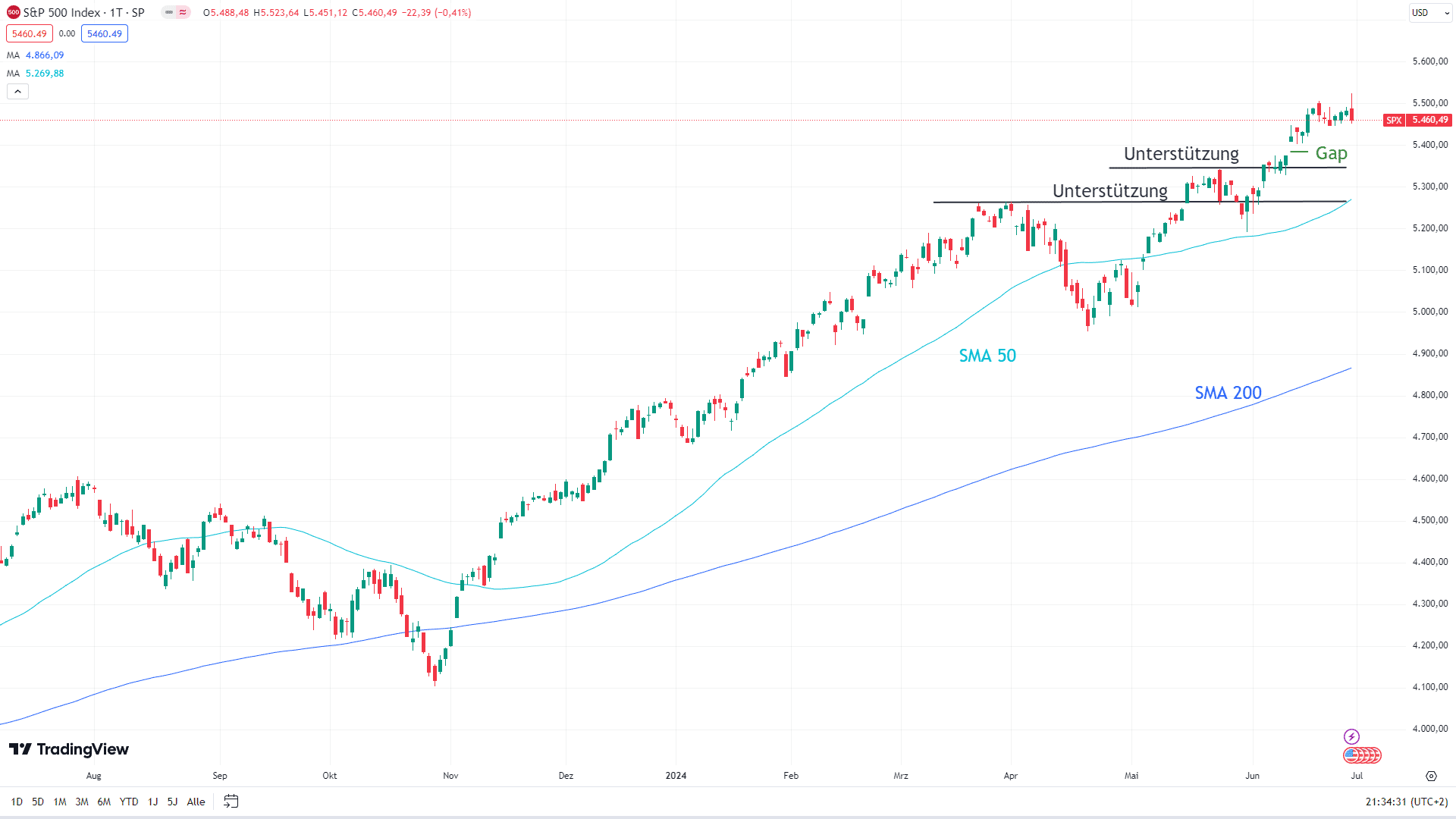Click the 2024 label on time axis

676,776
